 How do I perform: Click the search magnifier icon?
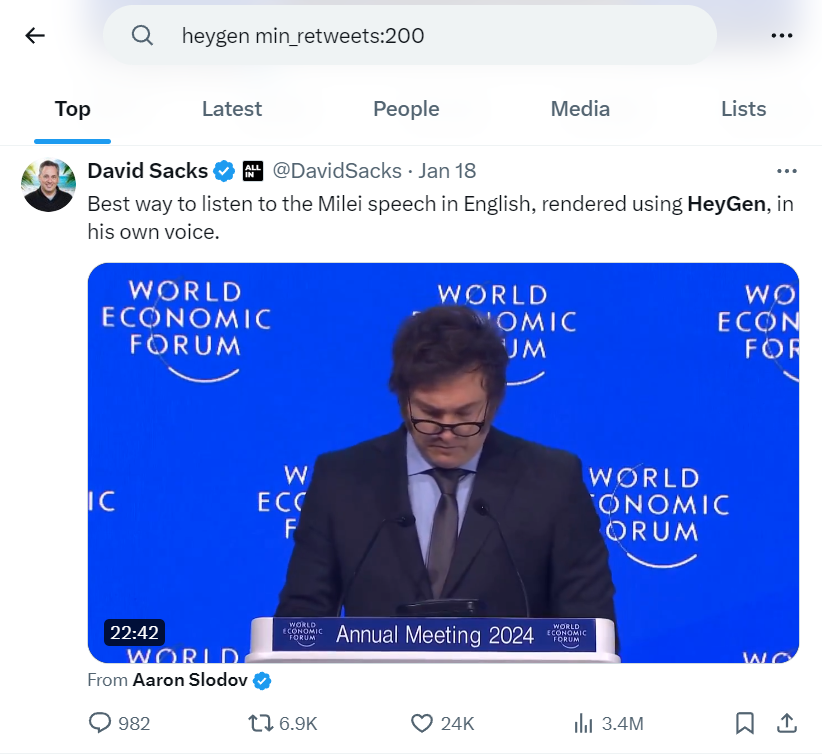coord(142,35)
